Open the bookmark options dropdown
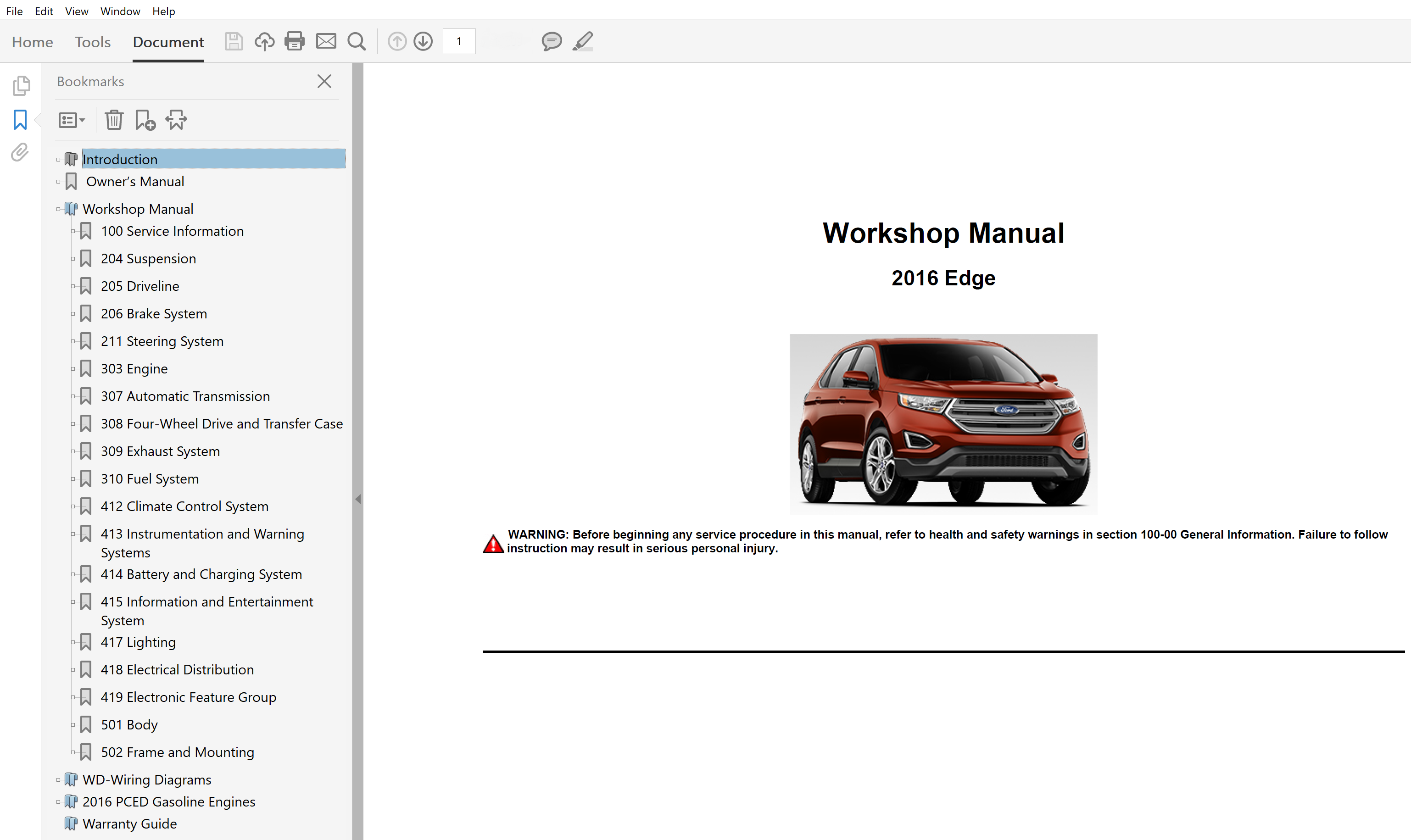 (71, 120)
